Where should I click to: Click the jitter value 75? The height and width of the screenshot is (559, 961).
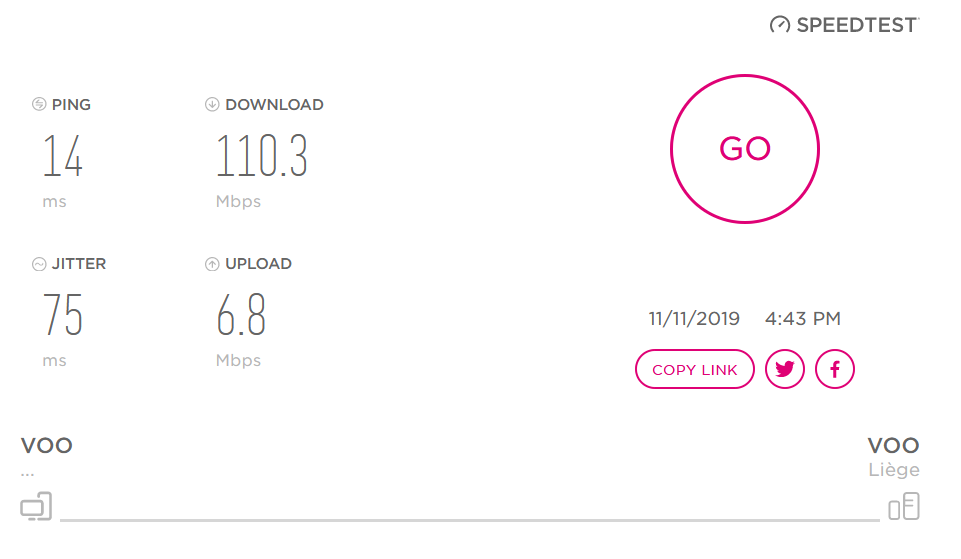tap(63, 314)
